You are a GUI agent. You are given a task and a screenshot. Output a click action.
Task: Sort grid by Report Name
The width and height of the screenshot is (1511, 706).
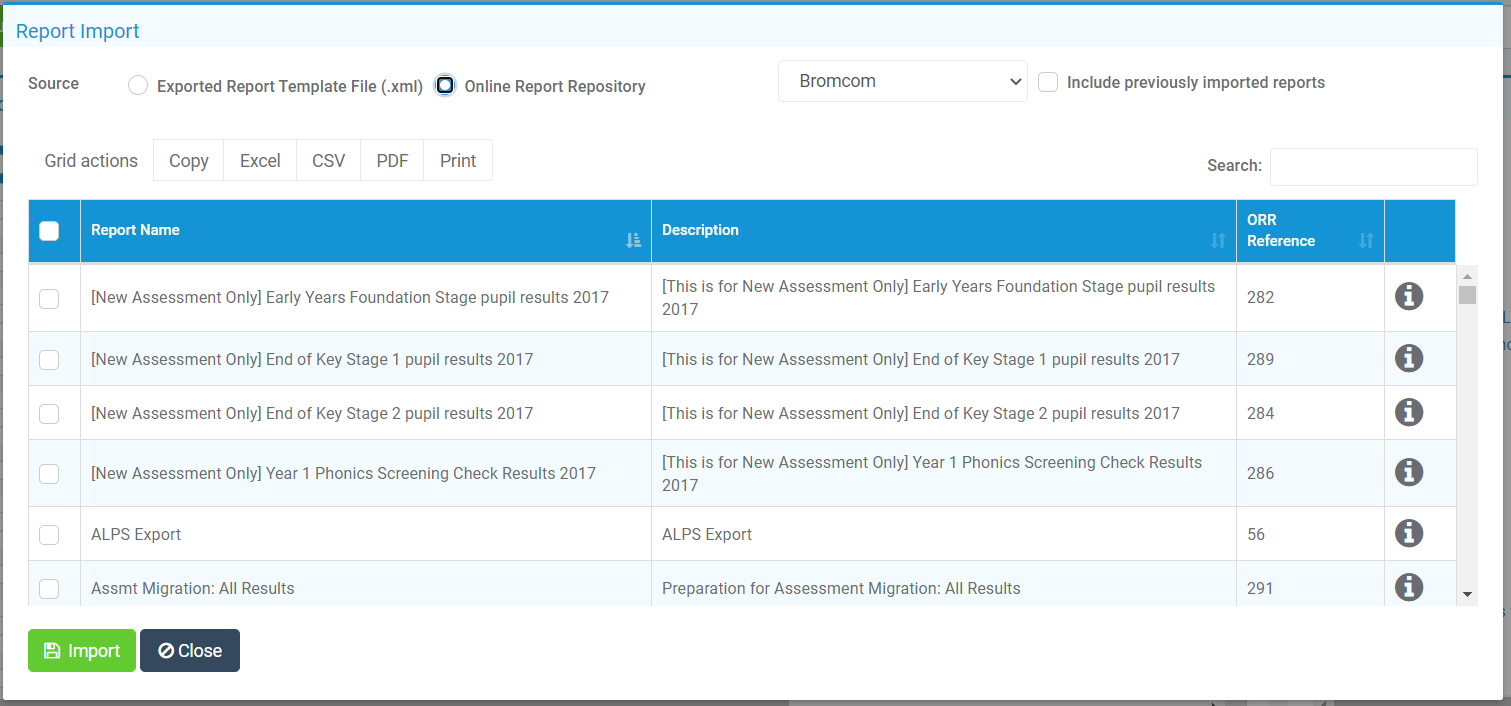(x=633, y=240)
